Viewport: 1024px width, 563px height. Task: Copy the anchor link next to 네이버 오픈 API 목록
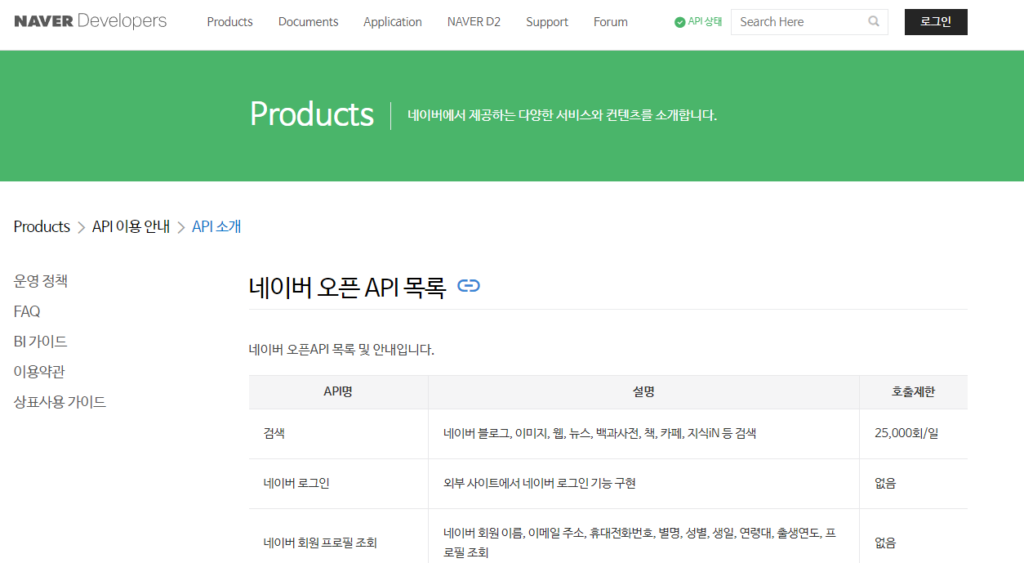pyautogui.click(x=468, y=286)
